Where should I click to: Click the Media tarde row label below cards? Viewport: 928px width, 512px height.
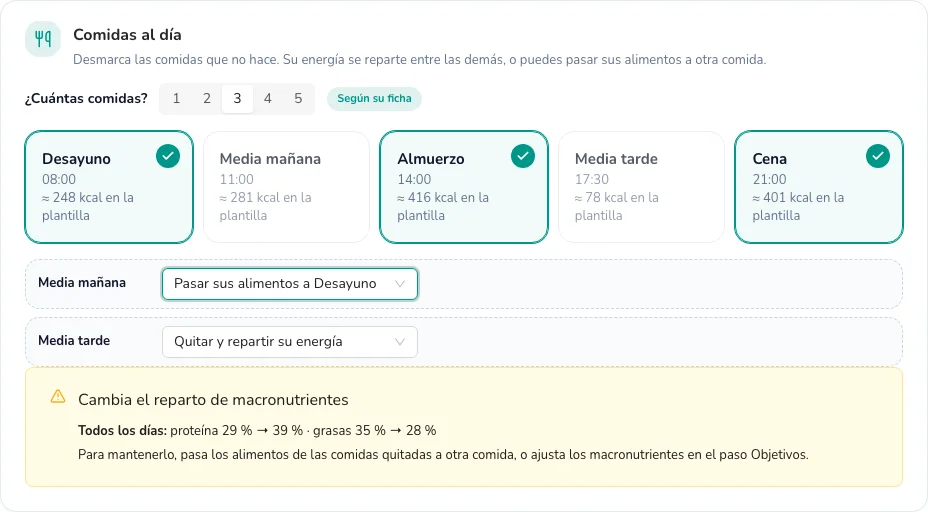[74, 340]
